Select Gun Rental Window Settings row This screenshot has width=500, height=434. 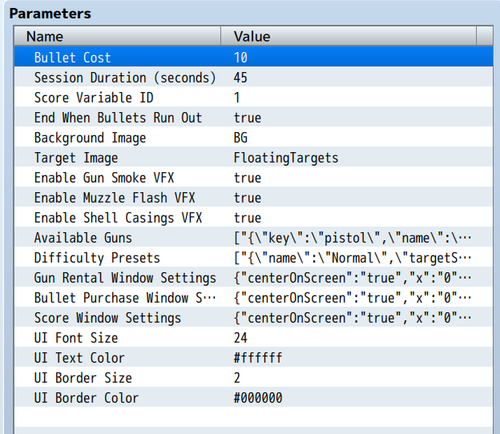pos(253,277)
